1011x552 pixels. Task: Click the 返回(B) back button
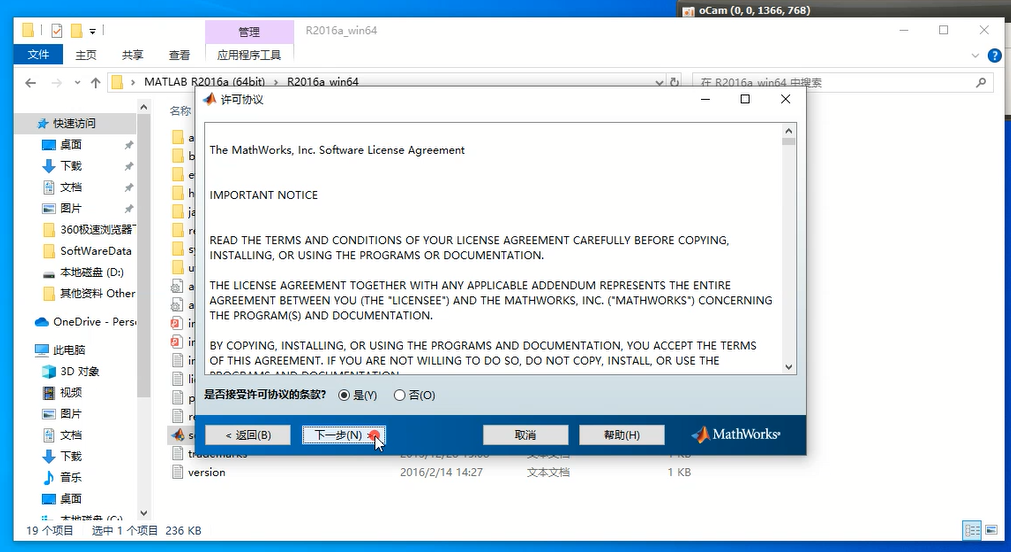248,435
